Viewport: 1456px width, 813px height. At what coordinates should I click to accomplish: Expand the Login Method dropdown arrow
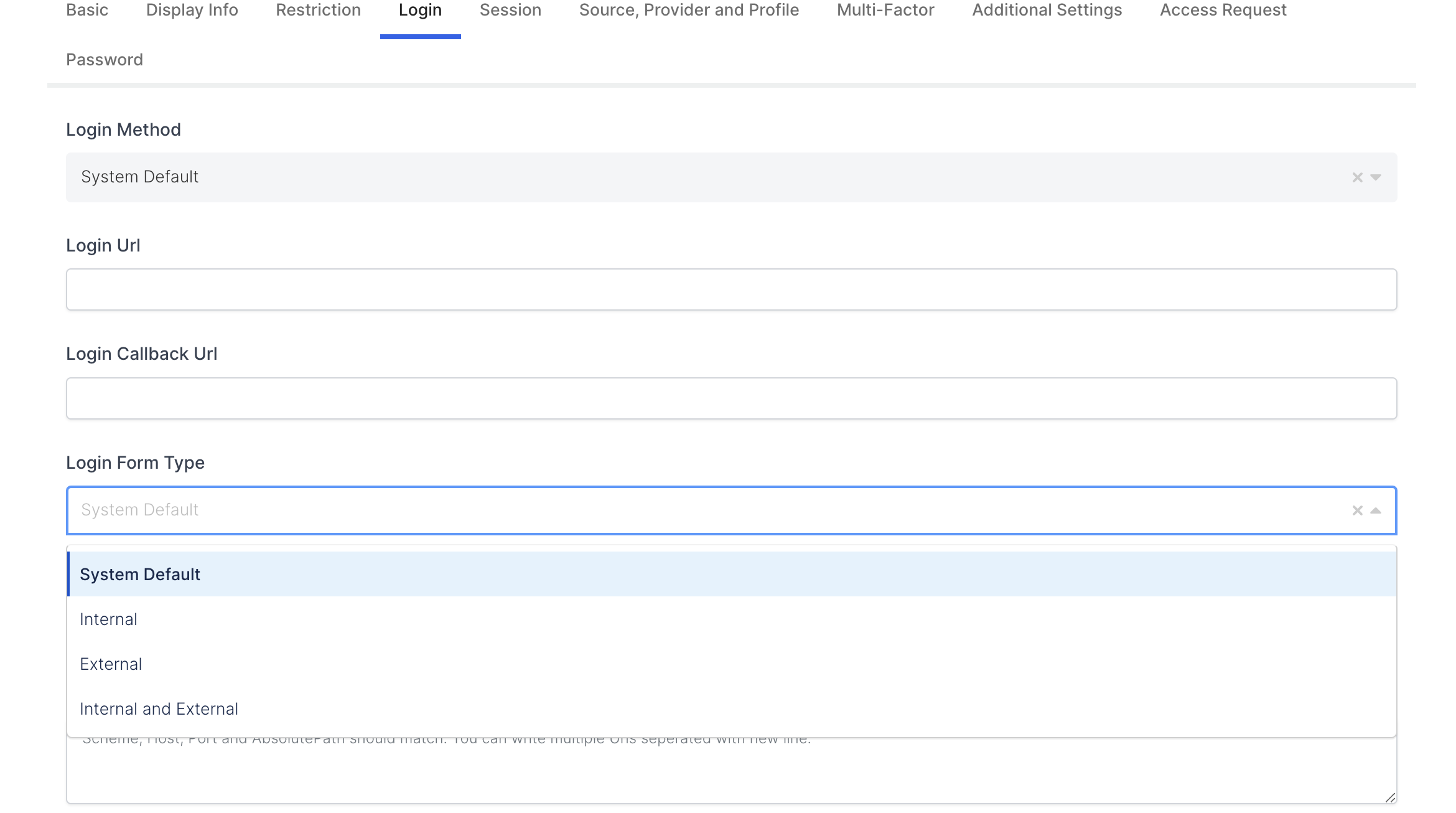pyautogui.click(x=1376, y=177)
